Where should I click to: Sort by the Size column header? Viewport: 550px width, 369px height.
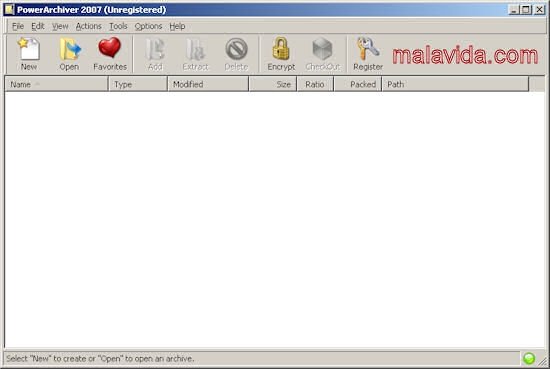click(273, 84)
